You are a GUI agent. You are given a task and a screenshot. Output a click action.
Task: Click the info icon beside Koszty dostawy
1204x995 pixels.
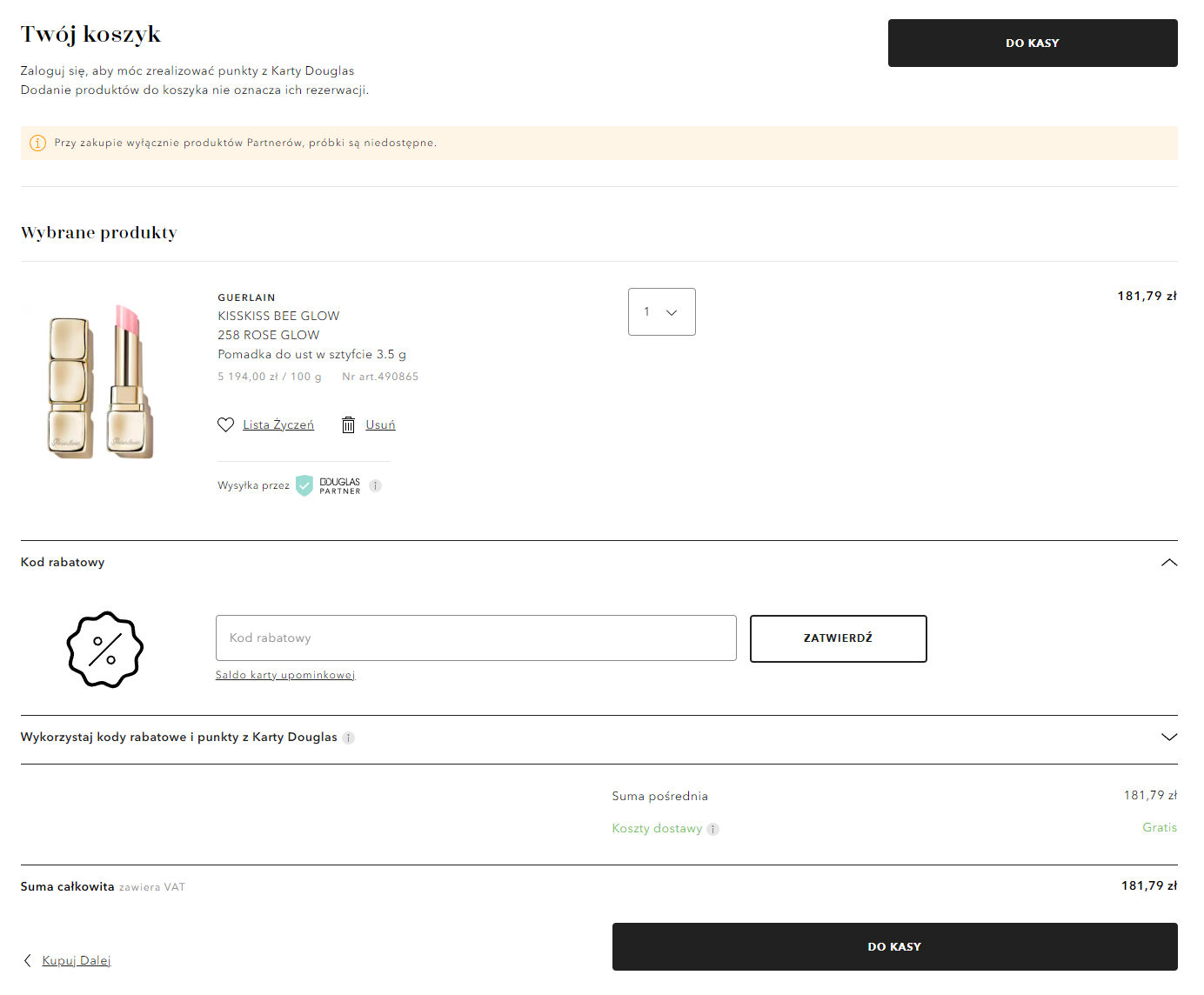[712, 829]
